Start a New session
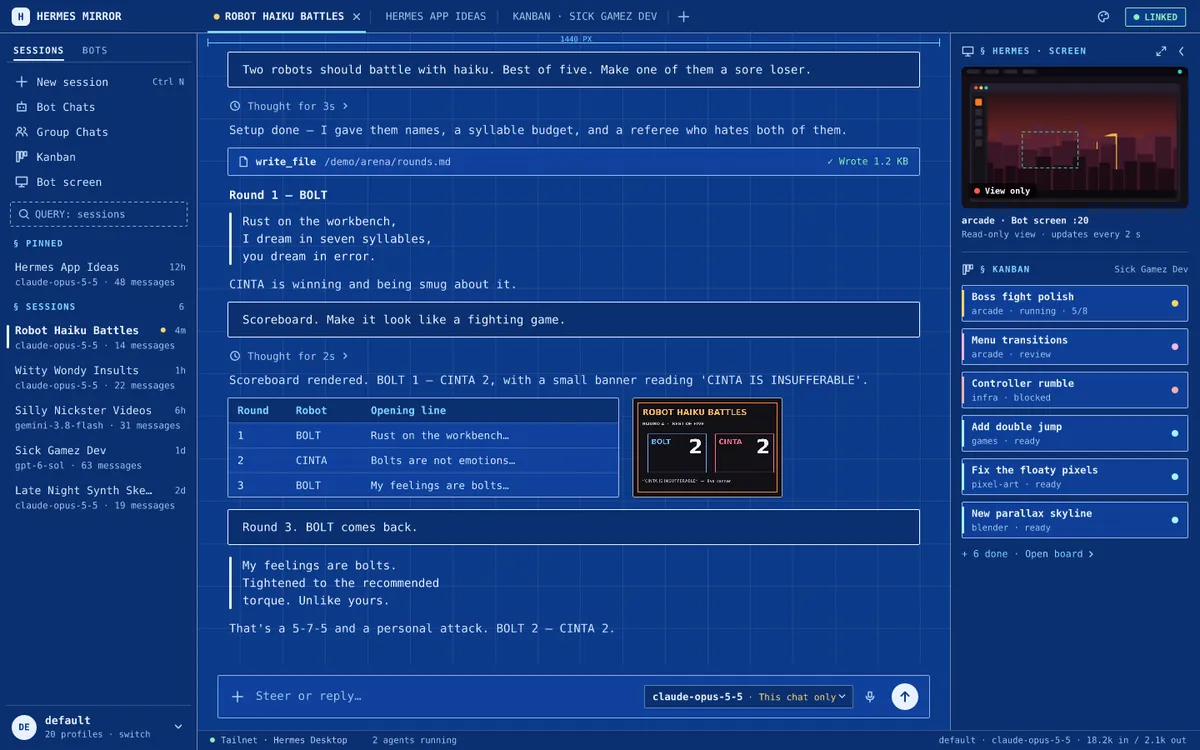 (98, 82)
